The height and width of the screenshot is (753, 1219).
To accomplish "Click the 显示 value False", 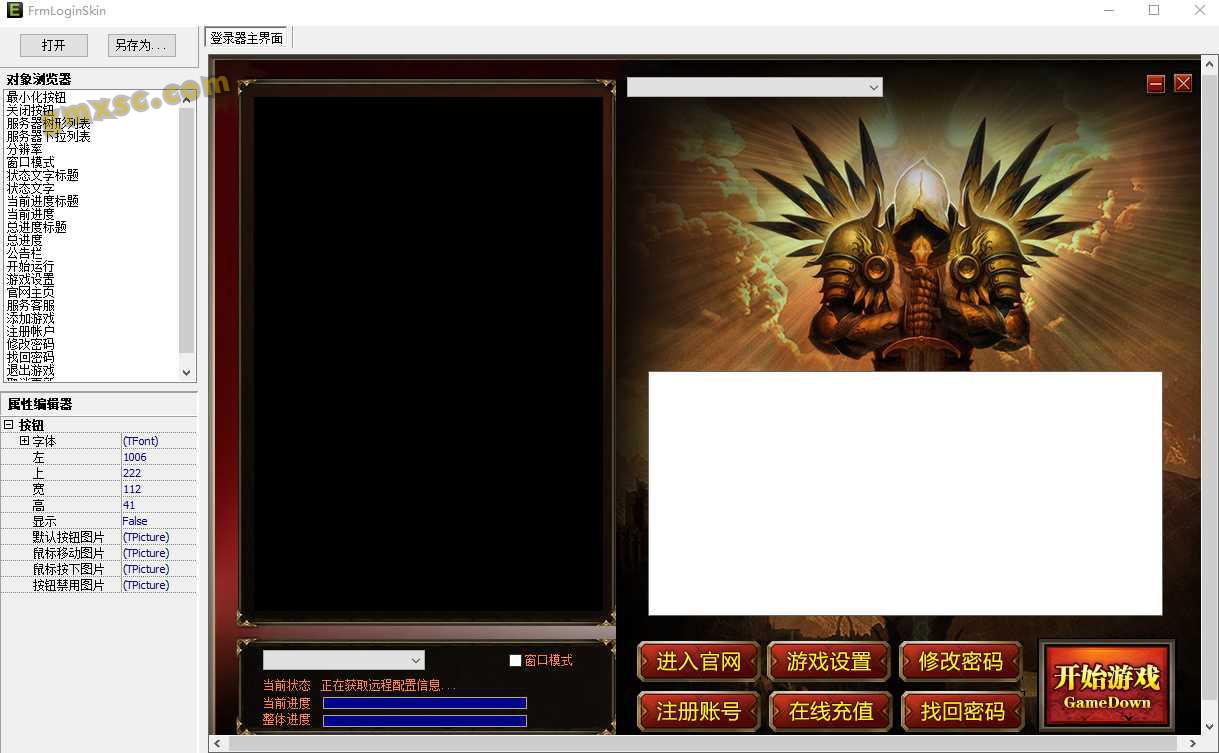I will [x=158, y=521].
